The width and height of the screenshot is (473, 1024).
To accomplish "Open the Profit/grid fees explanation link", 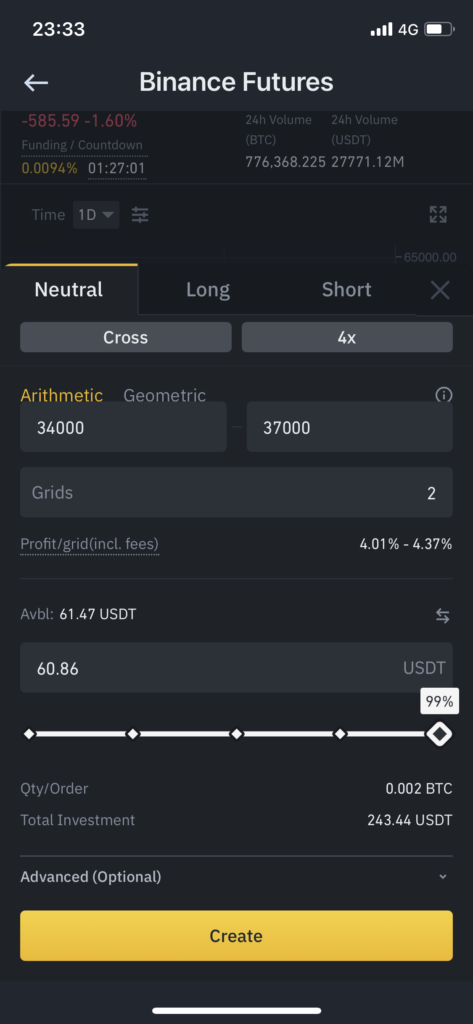I will point(90,543).
